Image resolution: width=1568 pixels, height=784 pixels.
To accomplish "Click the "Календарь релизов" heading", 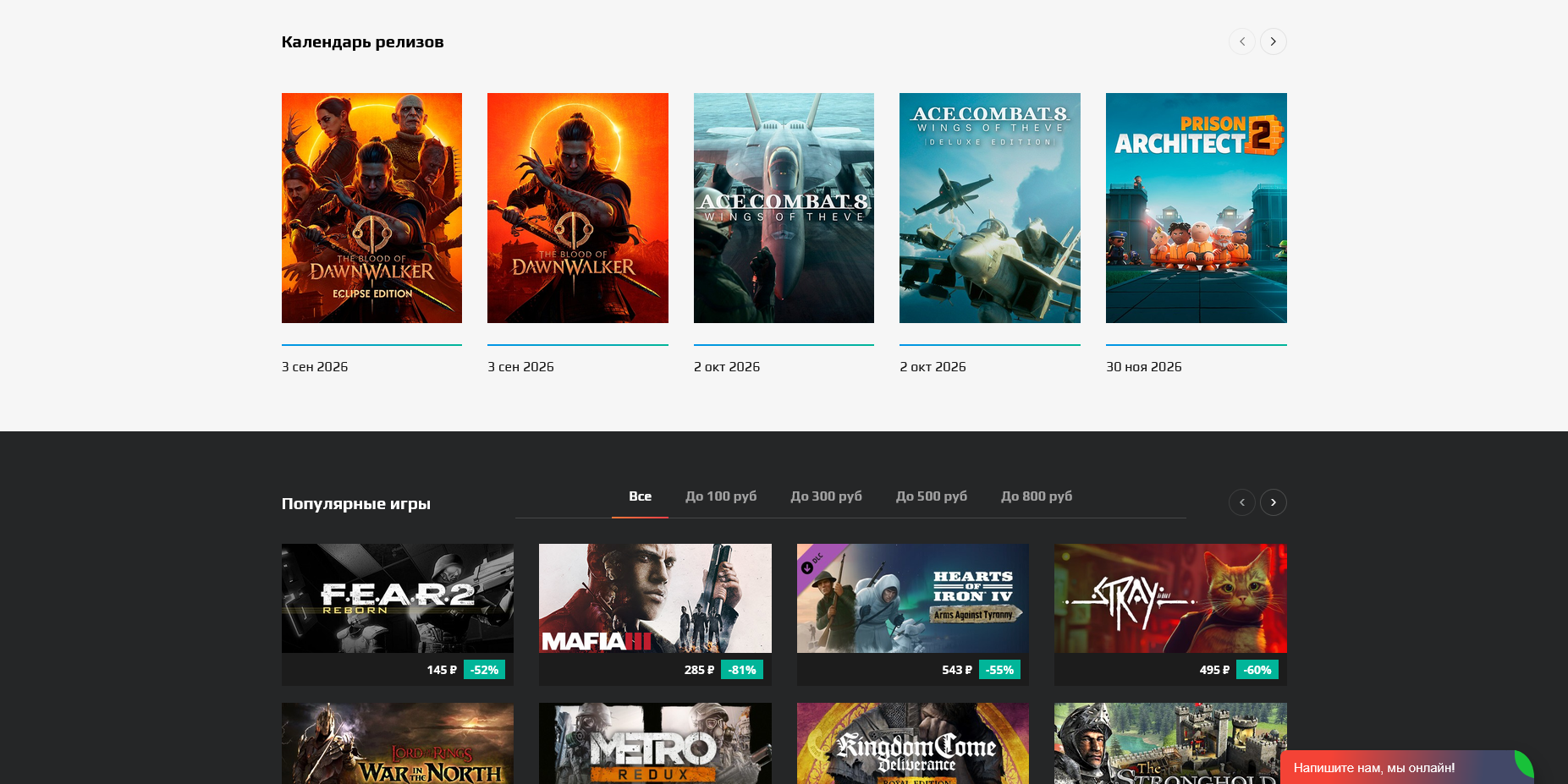I will click(362, 42).
